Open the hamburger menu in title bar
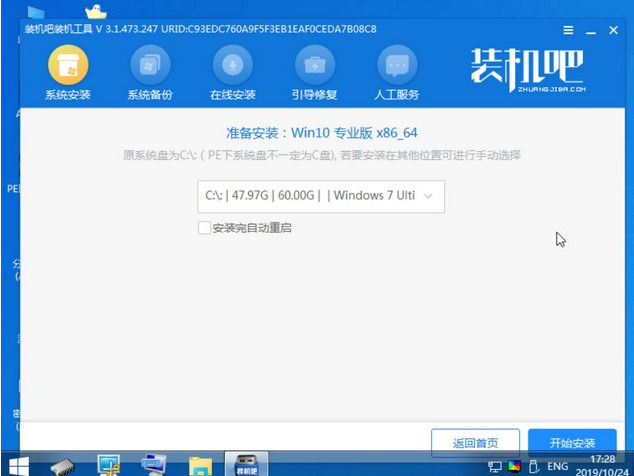This screenshot has height=476, width=634. (x=568, y=30)
